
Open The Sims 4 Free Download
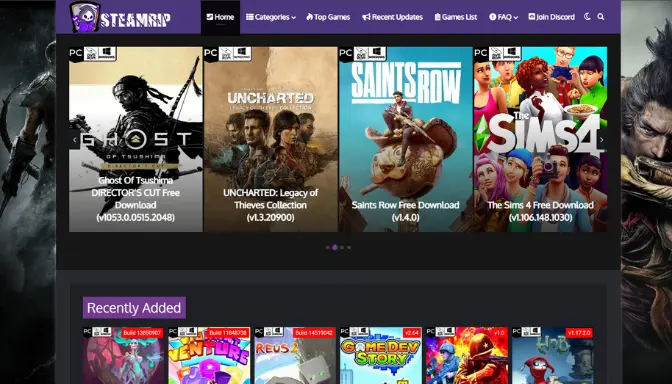(x=540, y=139)
